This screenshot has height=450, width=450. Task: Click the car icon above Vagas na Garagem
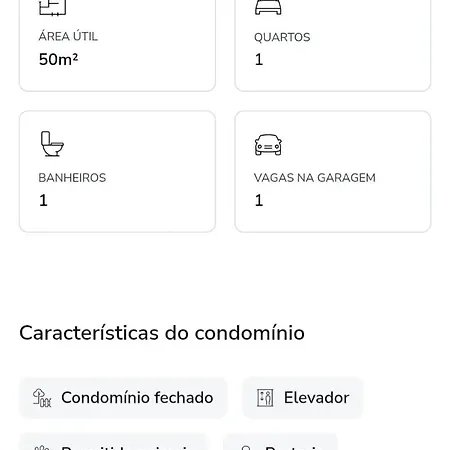(x=268, y=145)
